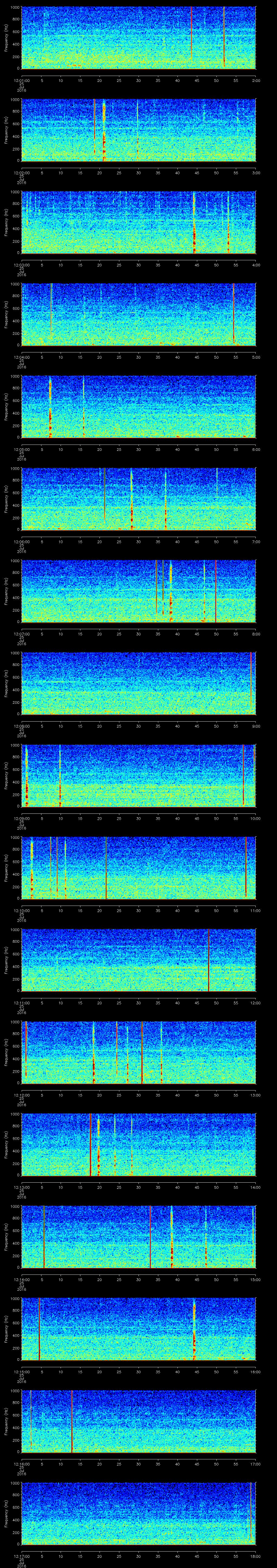The image size is (277, 1568).
Task: Open the spectrogram starting at 12:07:00
Action: 139,591
